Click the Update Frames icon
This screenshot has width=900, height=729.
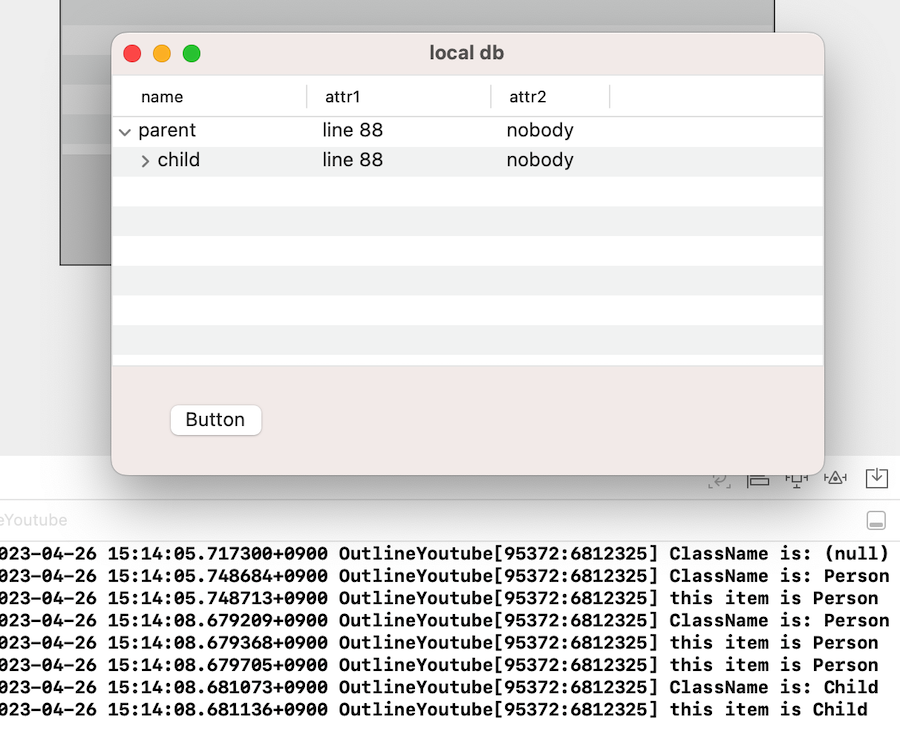coord(718,479)
